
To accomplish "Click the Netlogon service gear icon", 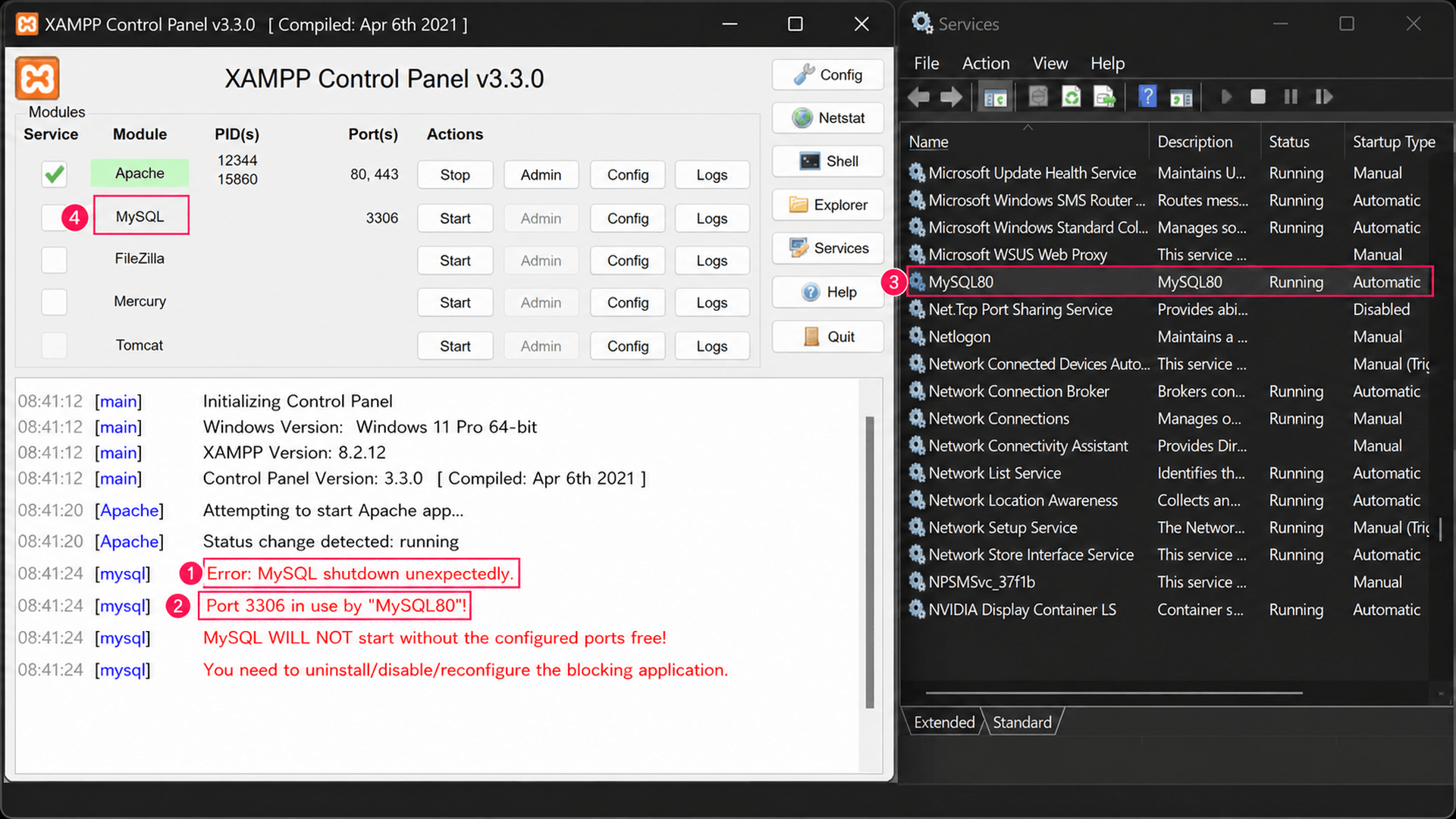I will pos(918,337).
